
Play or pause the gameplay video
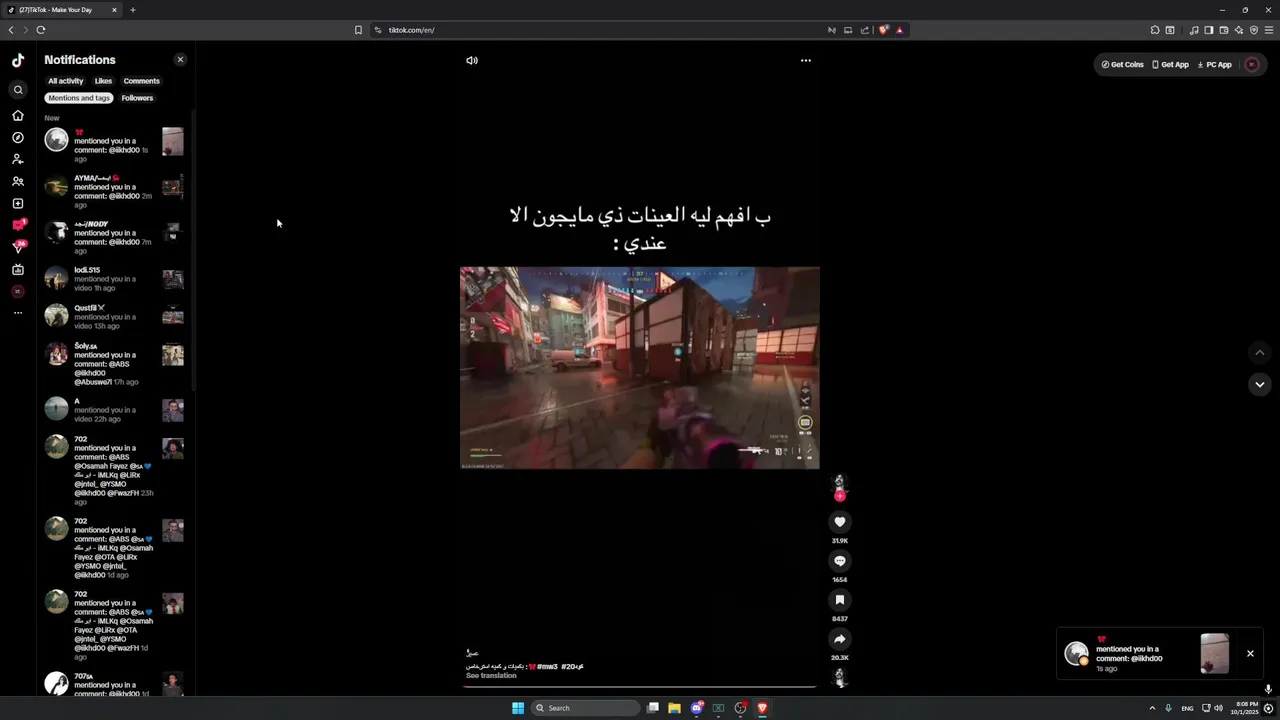[x=640, y=367]
